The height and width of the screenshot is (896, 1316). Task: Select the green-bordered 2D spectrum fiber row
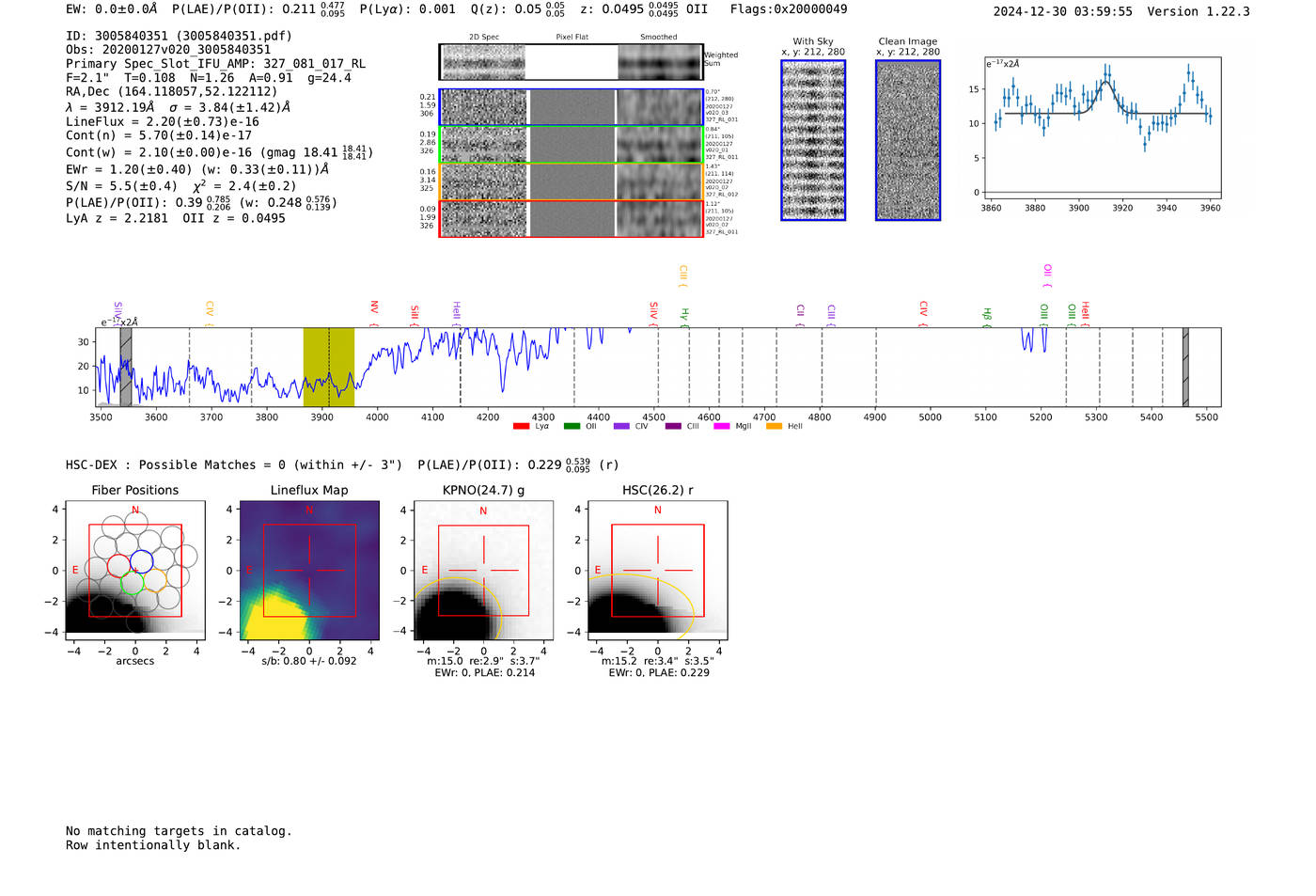[x=571, y=145]
